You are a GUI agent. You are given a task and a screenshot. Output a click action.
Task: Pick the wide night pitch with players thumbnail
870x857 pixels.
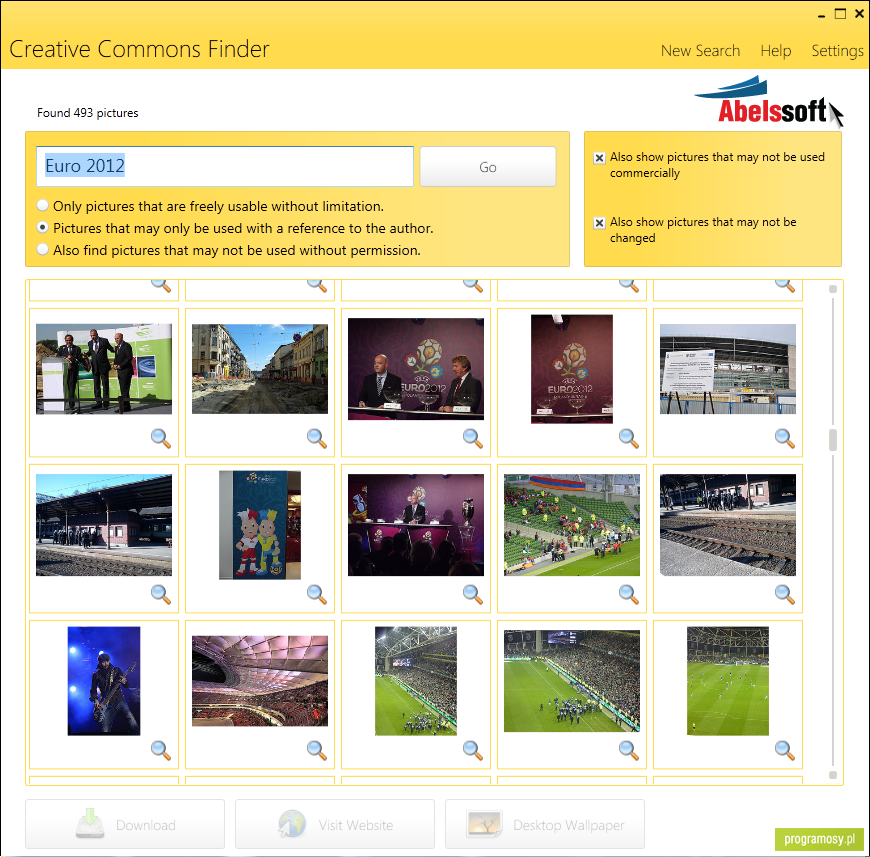coord(572,681)
